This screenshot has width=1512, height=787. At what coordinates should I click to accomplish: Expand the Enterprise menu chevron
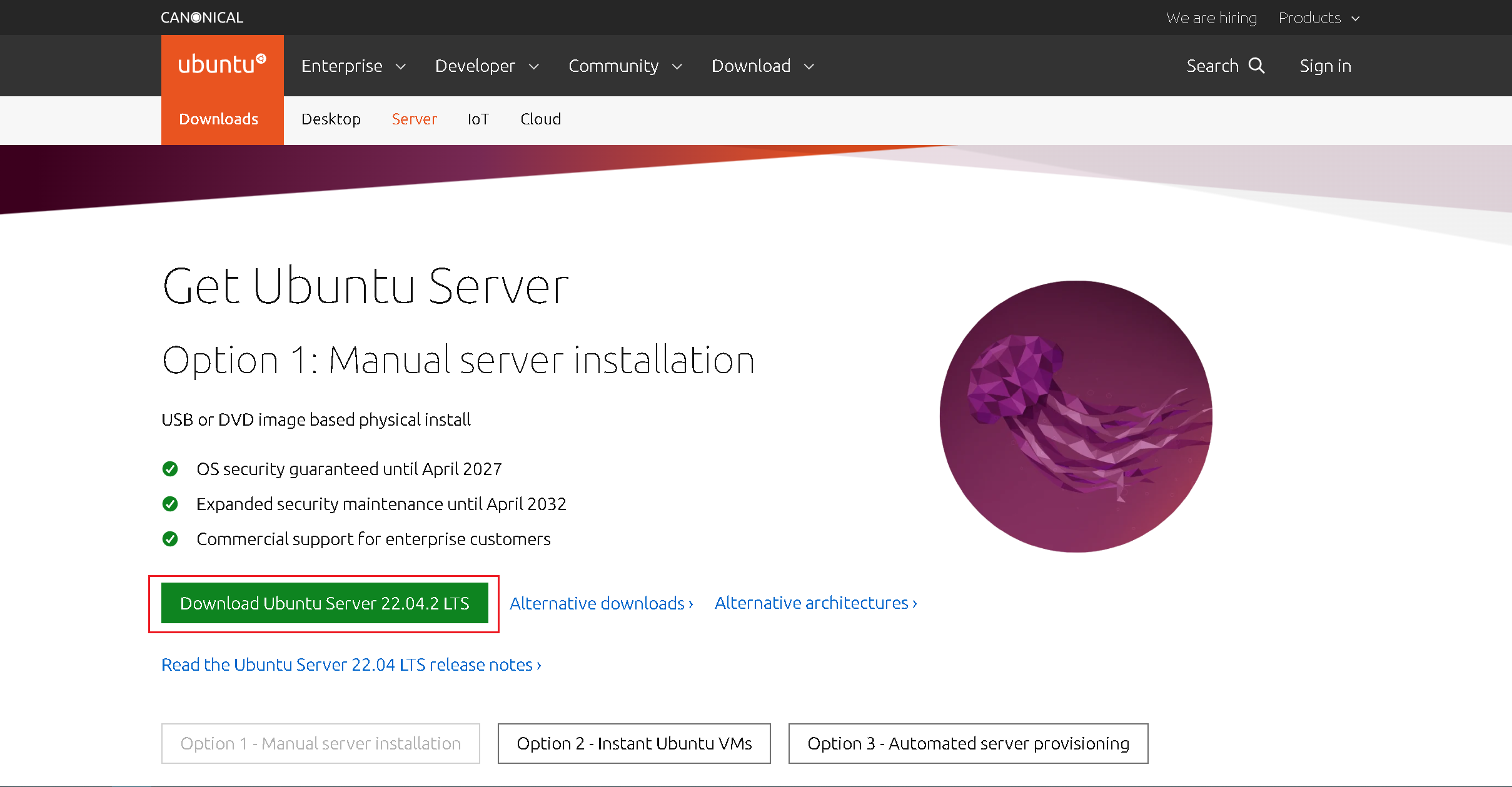click(401, 66)
